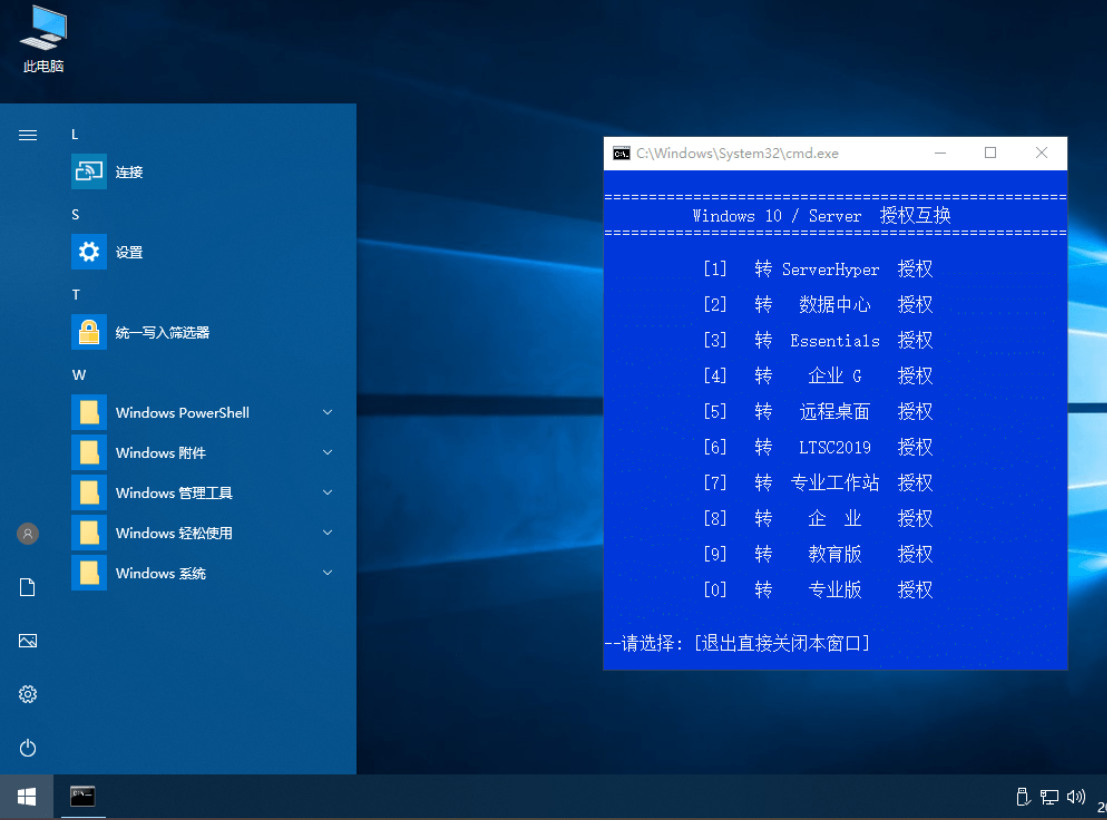The image size is (1107, 820).
Task: Click option [7] 转 专业工作站 授权
Action: click(x=818, y=483)
